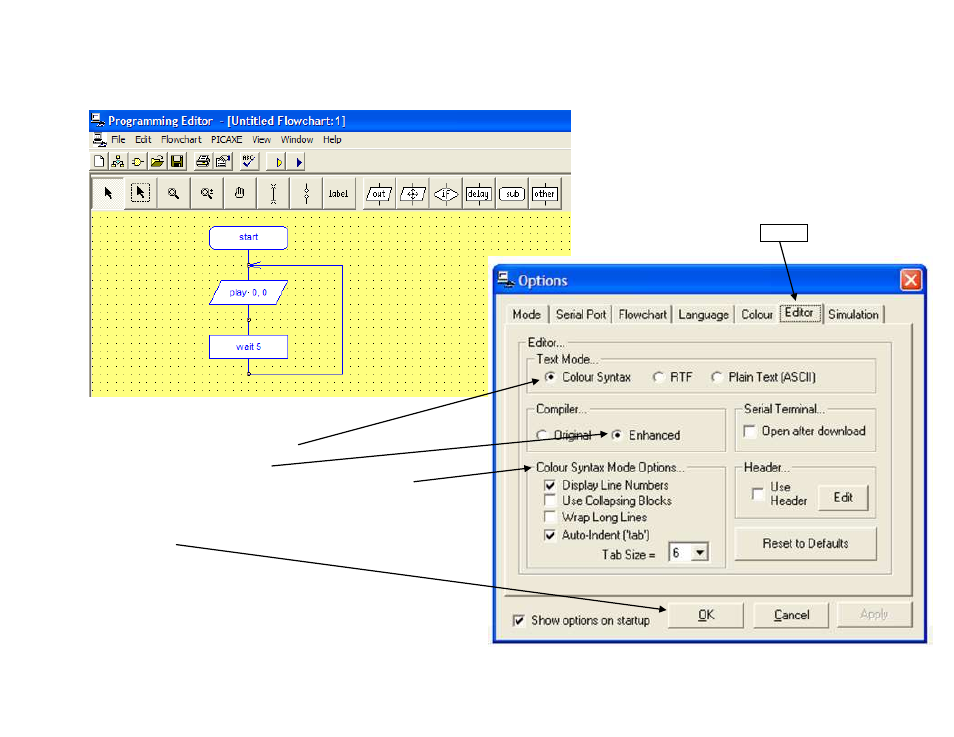Select the 'play 0, 0' flowchart block
Screen dimensions: 954x737
click(248, 292)
